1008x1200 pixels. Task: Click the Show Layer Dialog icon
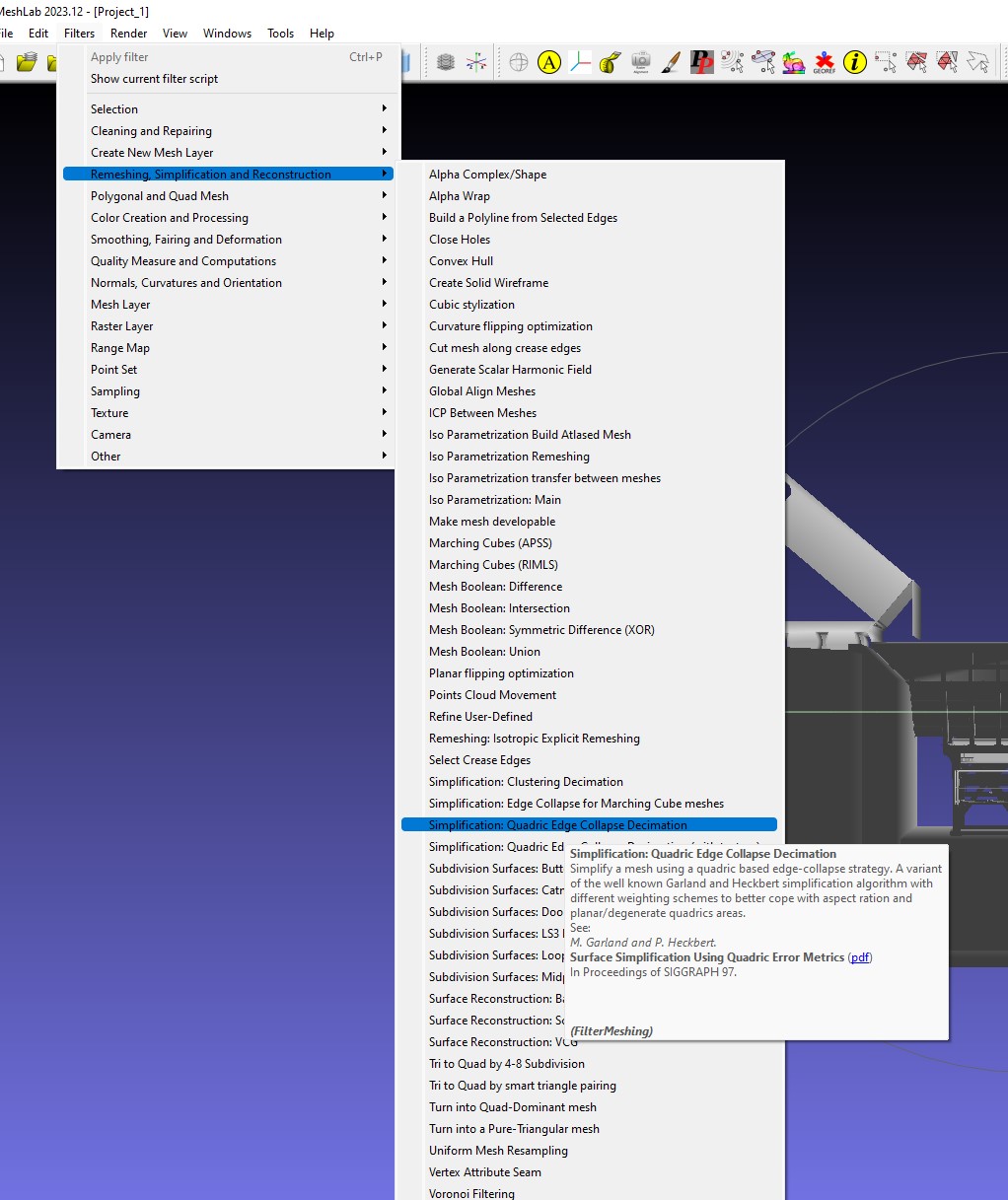[x=446, y=63]
